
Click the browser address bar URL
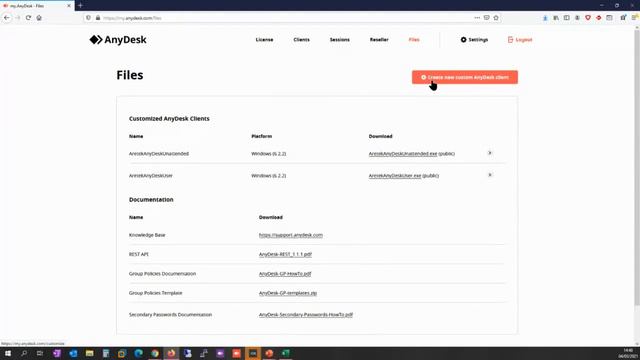[132, 18]
